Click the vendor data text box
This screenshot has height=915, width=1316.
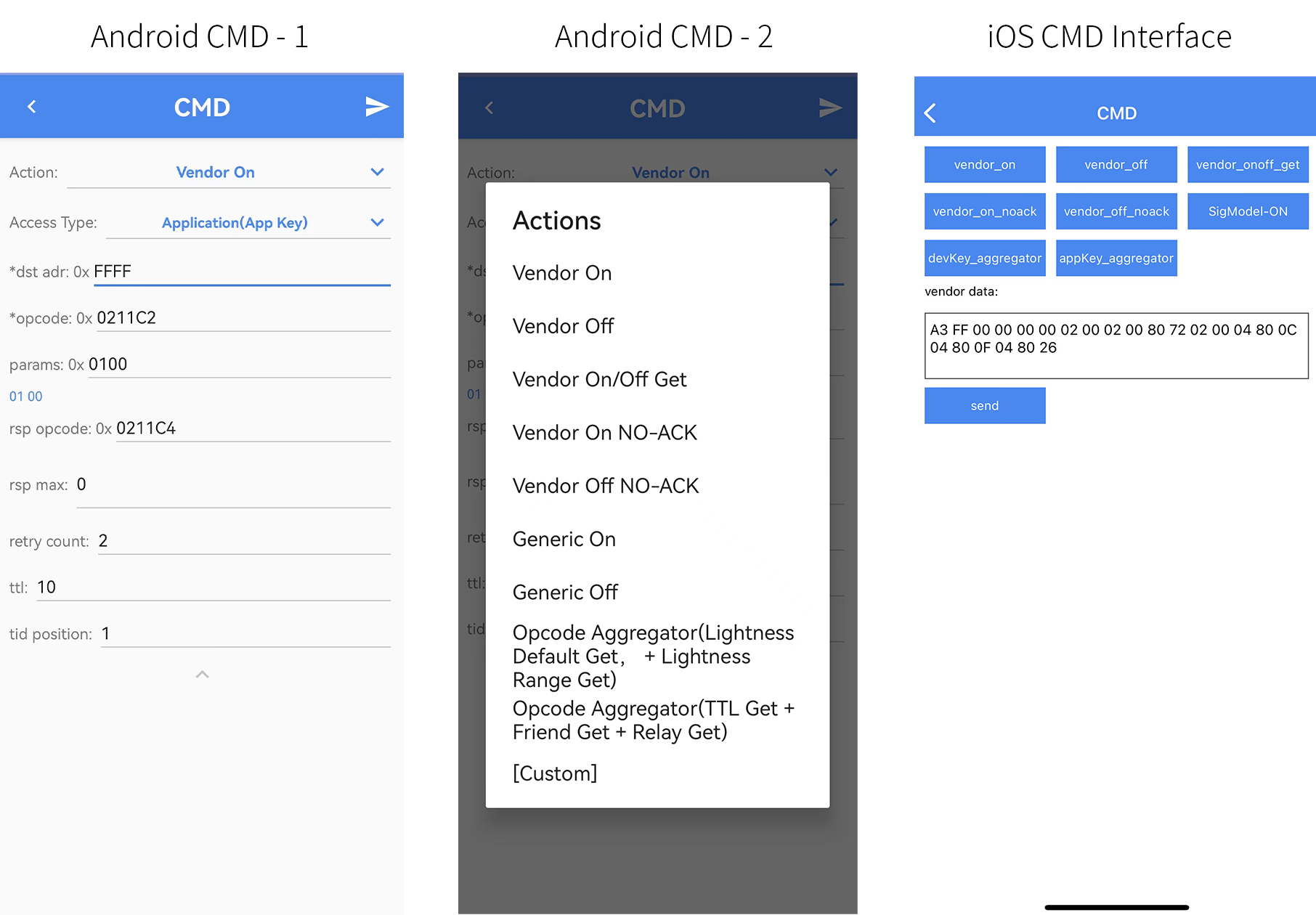(1116, 346)
